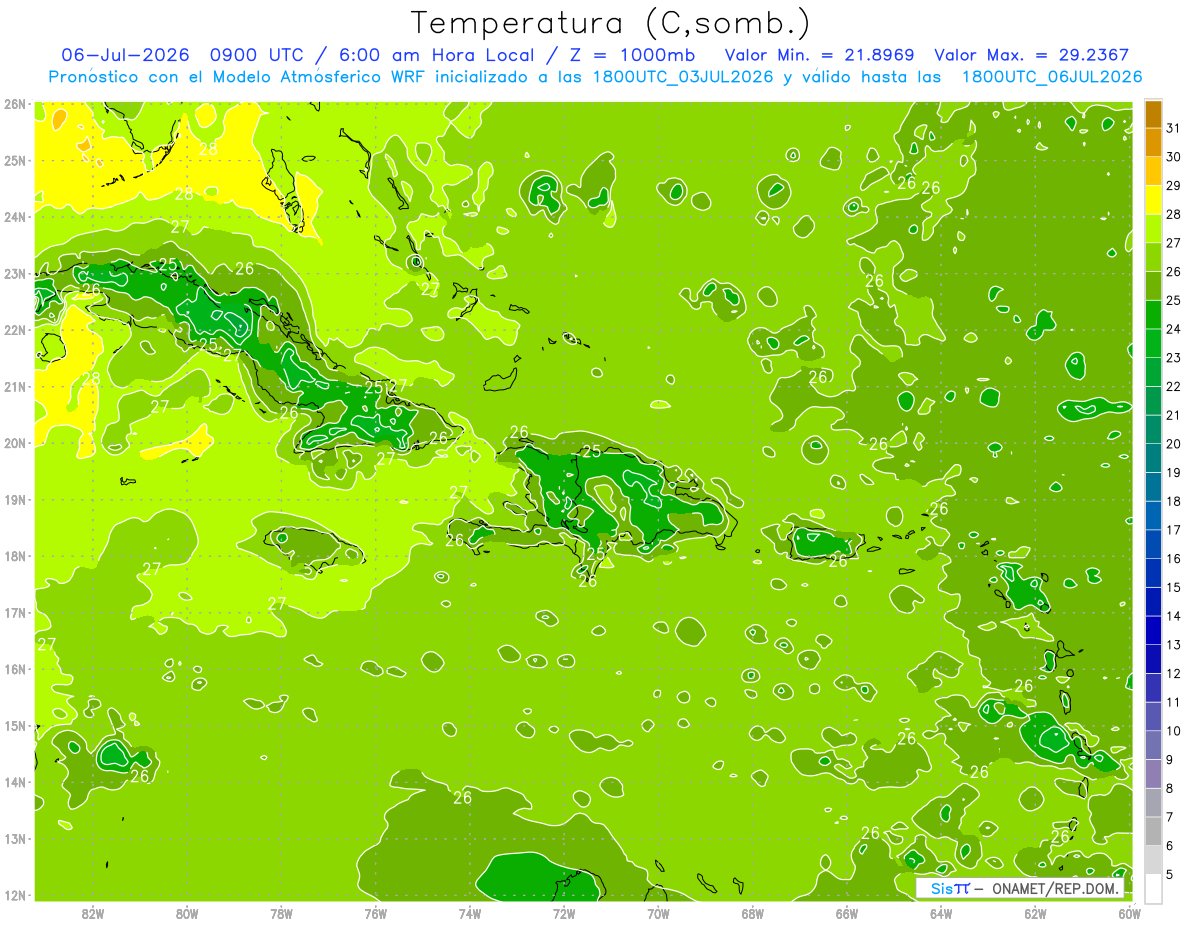Click color bar legend value 30

click(1174, 157)
